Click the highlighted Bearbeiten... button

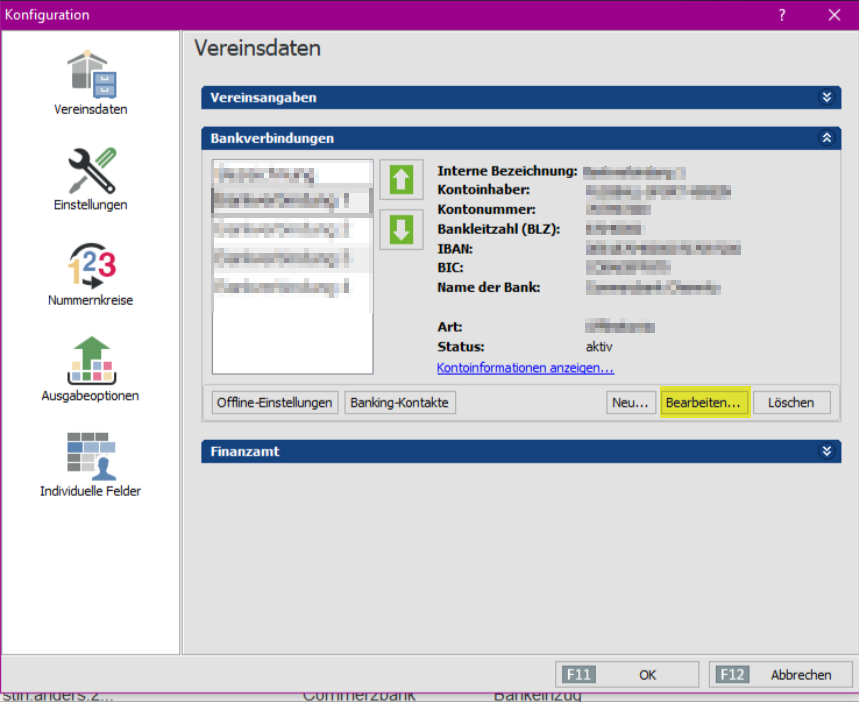pos(704,402)
